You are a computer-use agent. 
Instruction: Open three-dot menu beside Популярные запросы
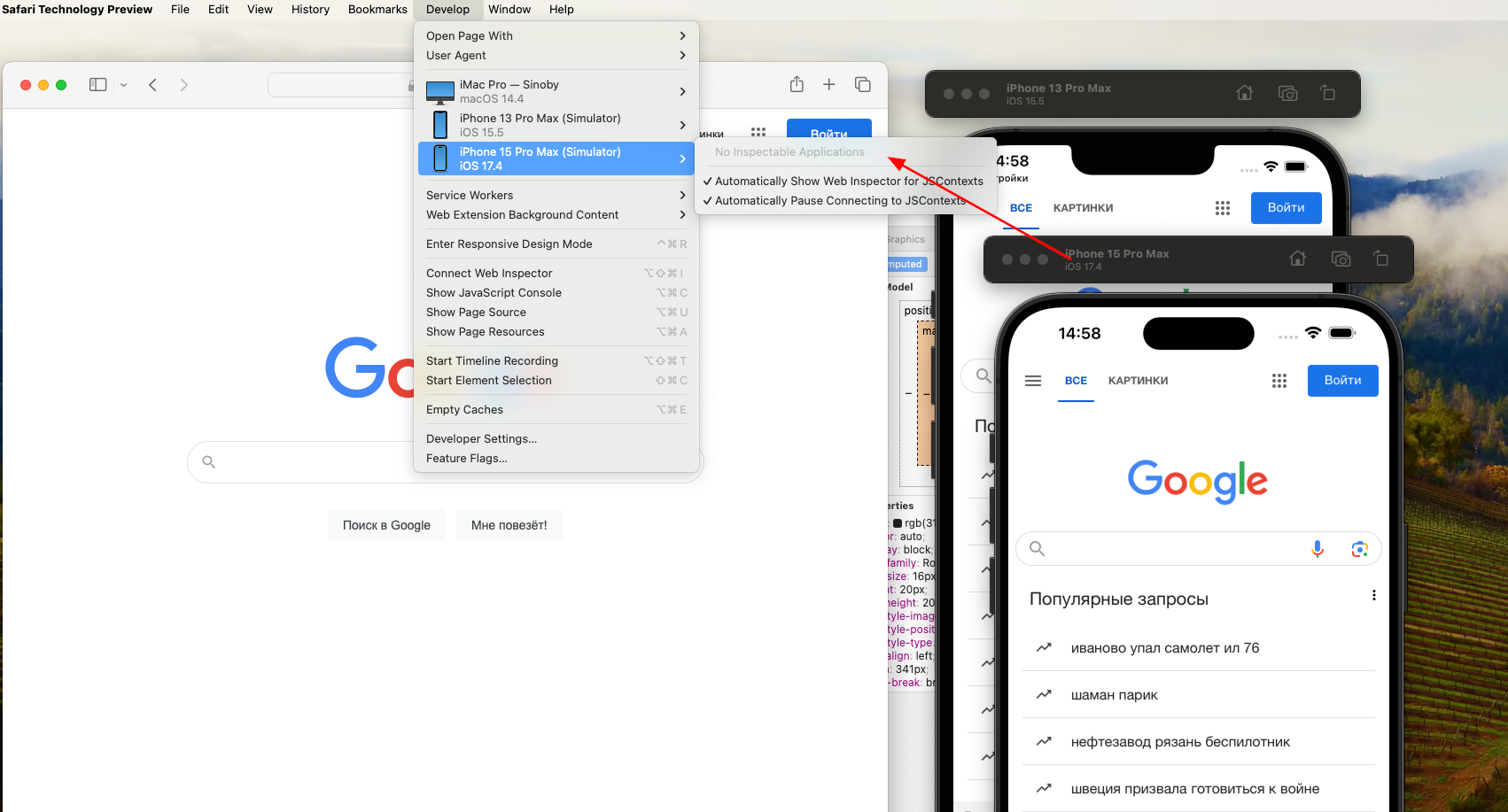1374,595
